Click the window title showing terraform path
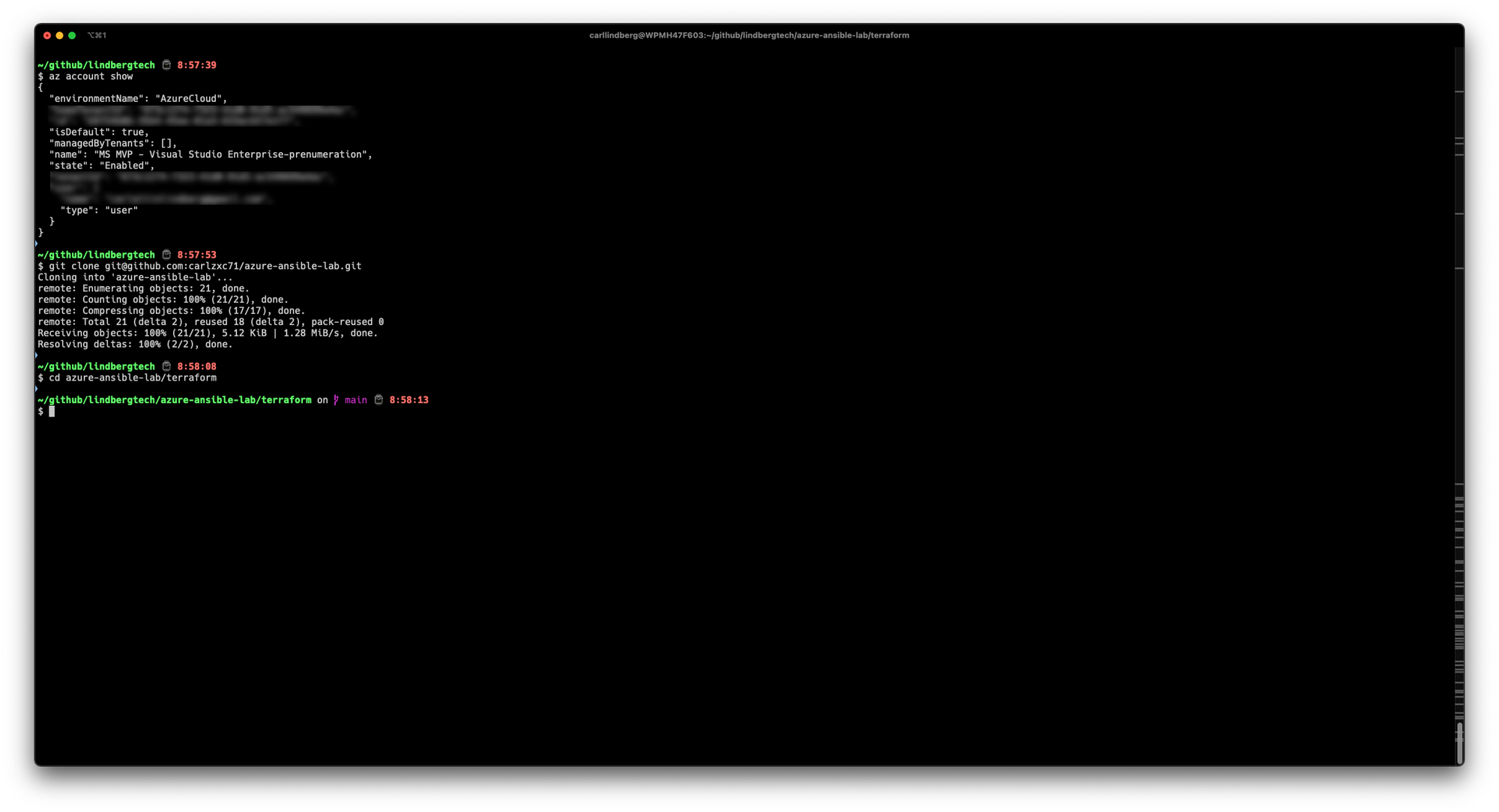The image size is (1499, 812). tap(749, 35)
